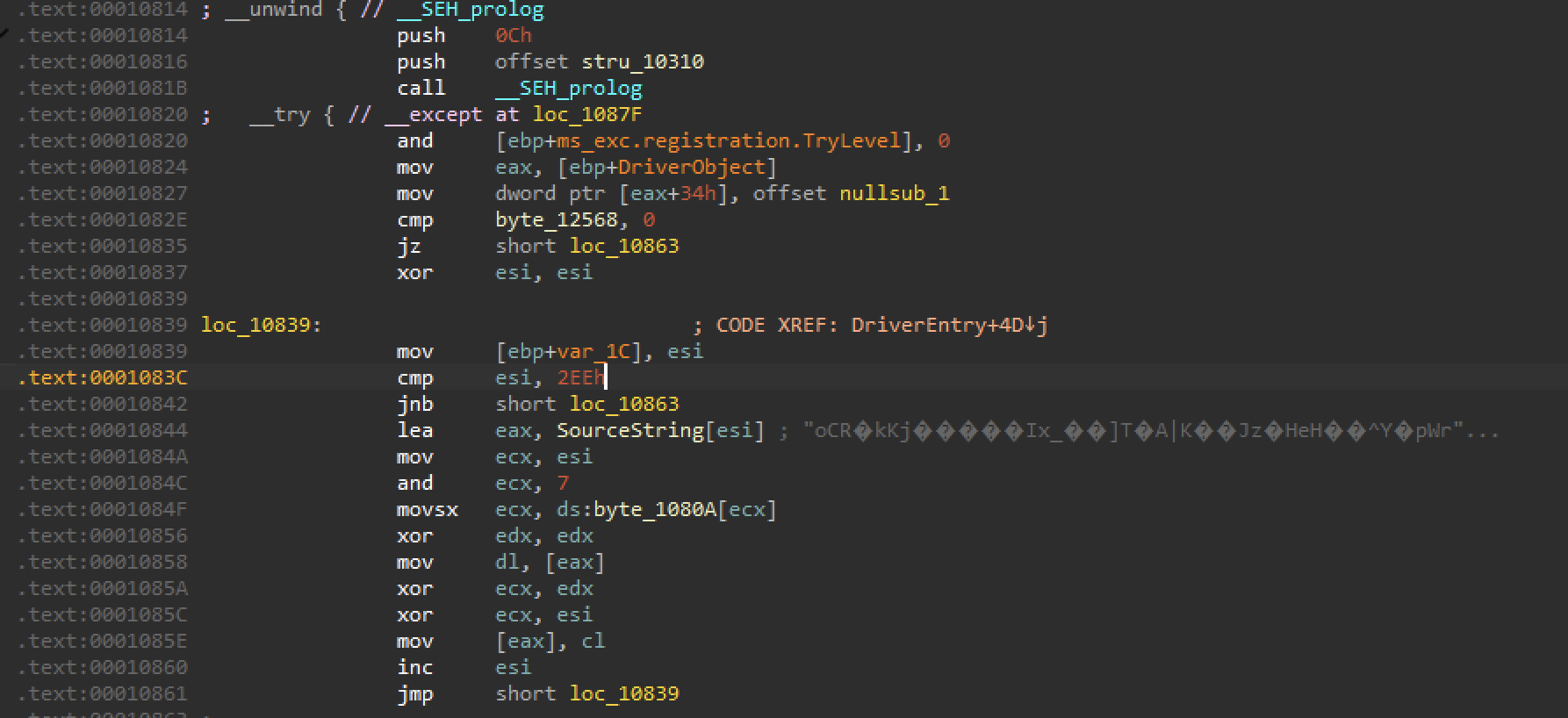
Task: Click loc_10839 in the jmp instruction
Action: (x=624, y=693)
